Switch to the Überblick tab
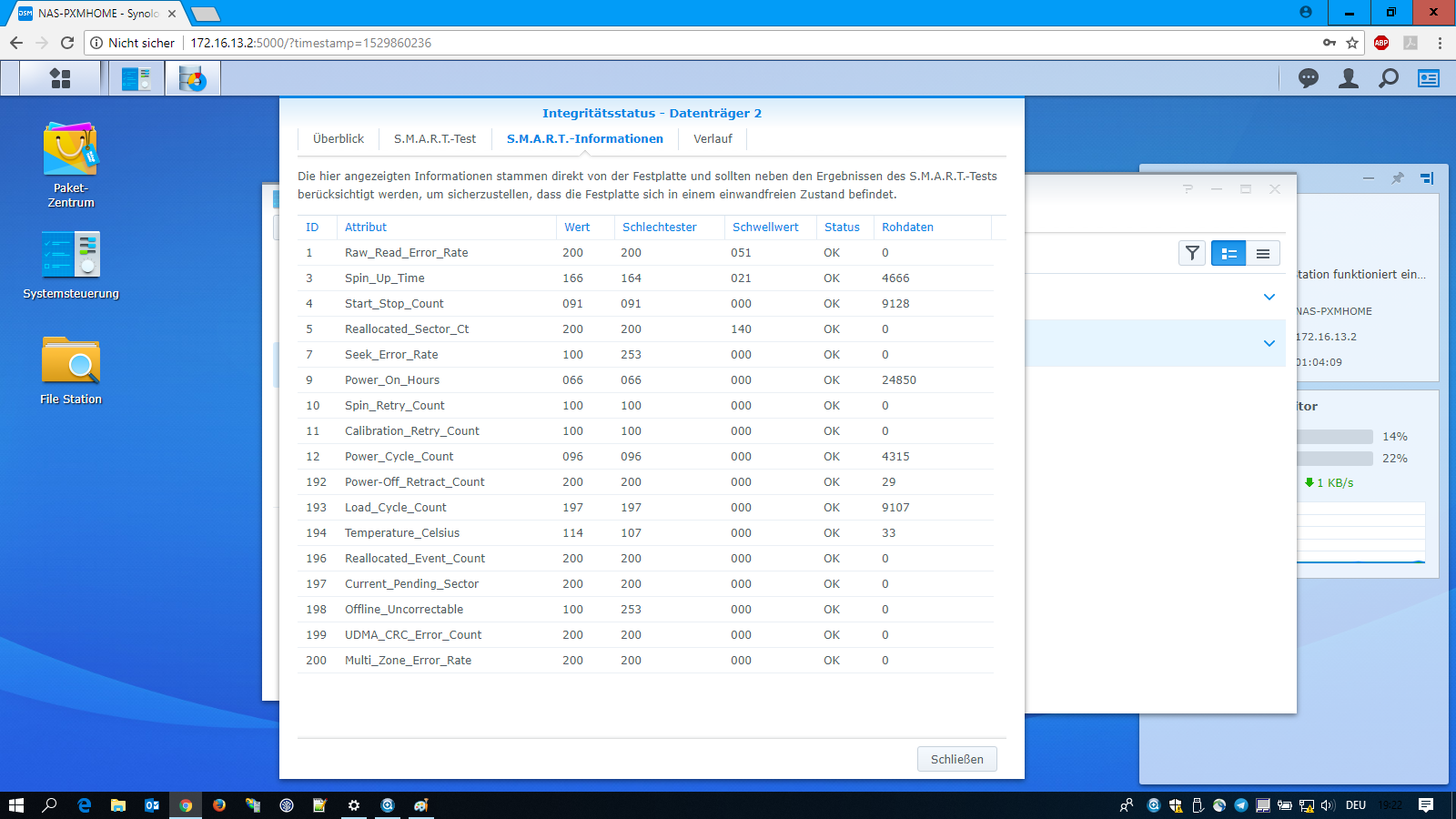Viewport: 1456px width, 819px height. 339,139
